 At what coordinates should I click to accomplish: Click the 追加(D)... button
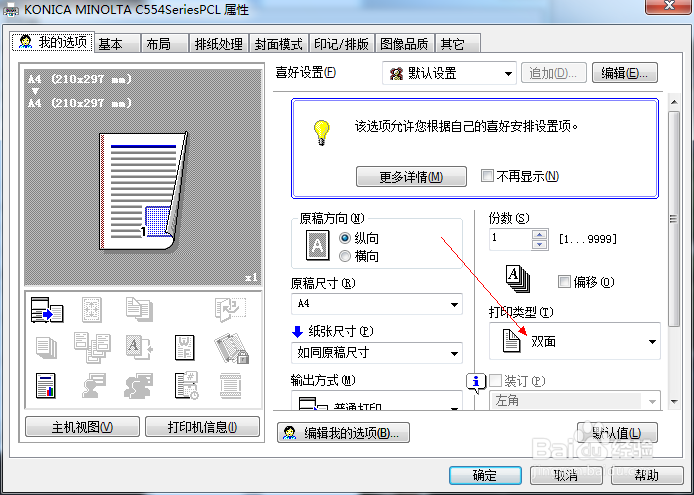[554, 73]
